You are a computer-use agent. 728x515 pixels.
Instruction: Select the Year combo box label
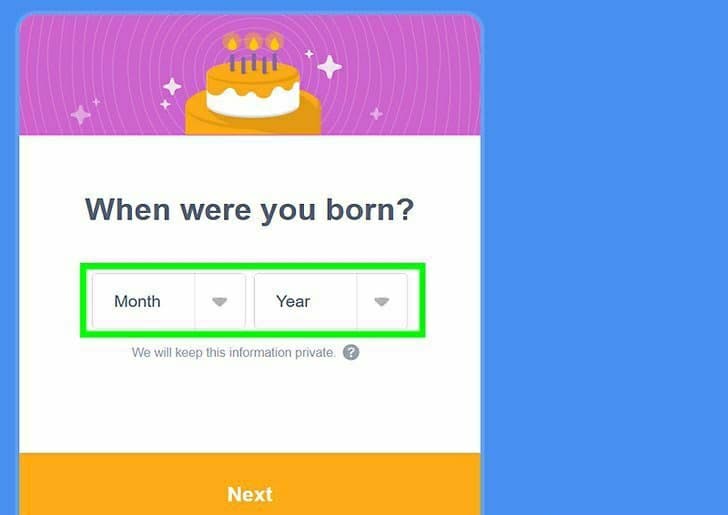pyautogui.click(x=293, y=301)
